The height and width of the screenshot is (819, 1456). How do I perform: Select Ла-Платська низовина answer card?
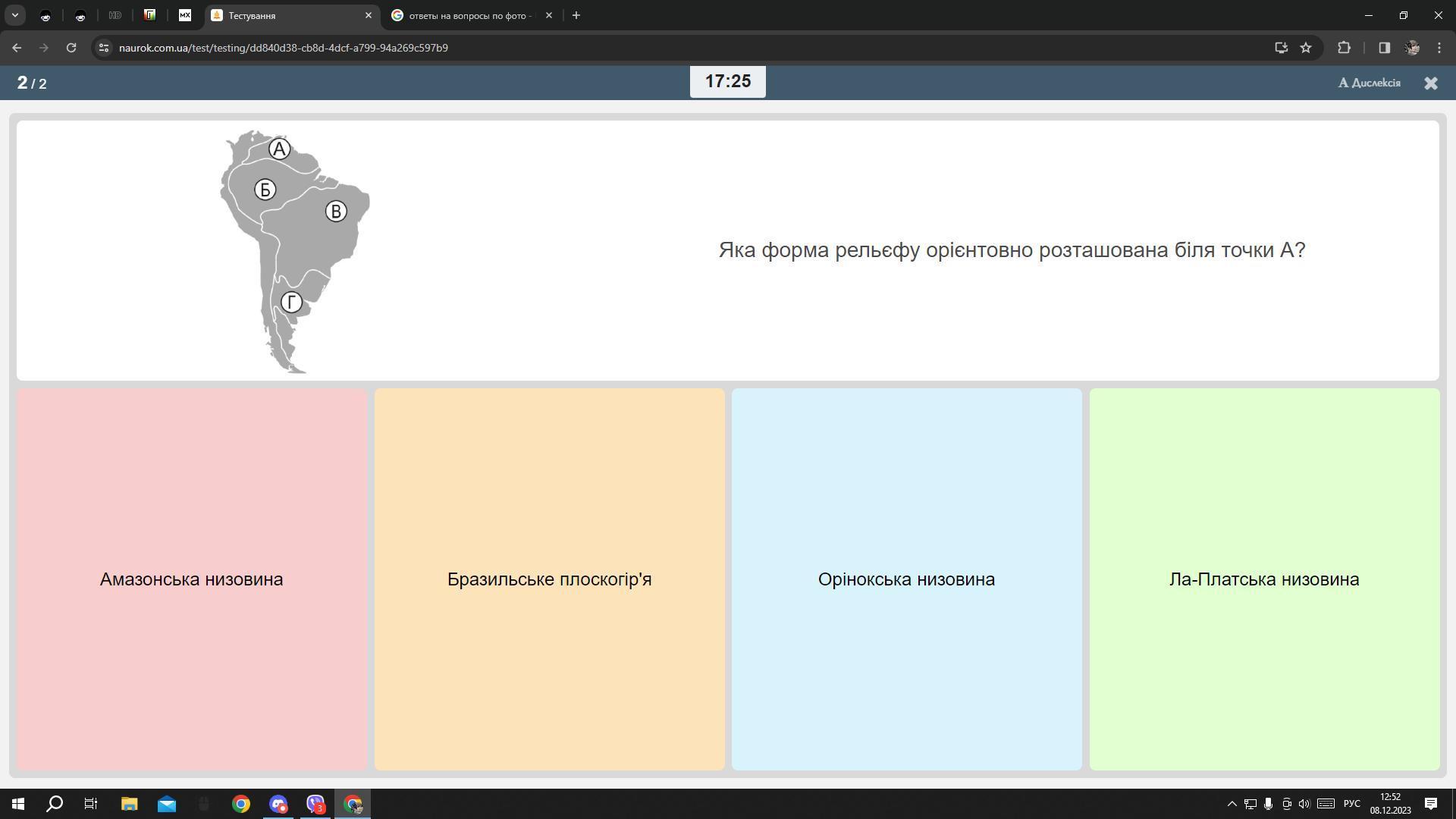tap(1264, 579)
